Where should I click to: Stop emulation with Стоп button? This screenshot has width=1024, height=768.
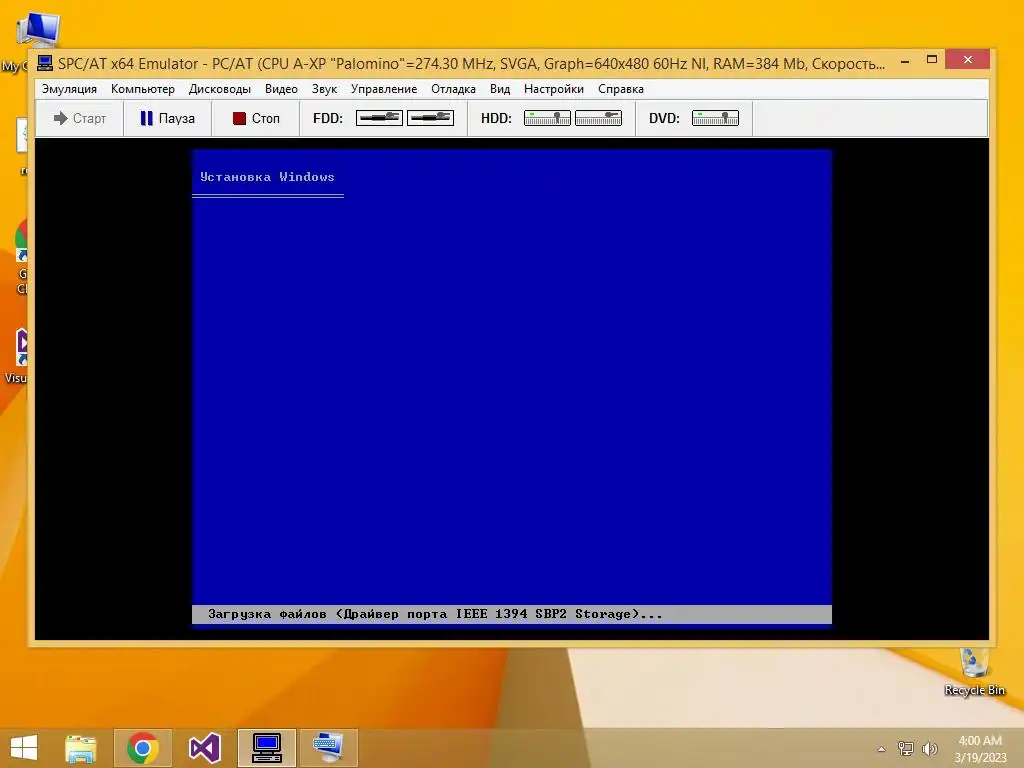255,118
